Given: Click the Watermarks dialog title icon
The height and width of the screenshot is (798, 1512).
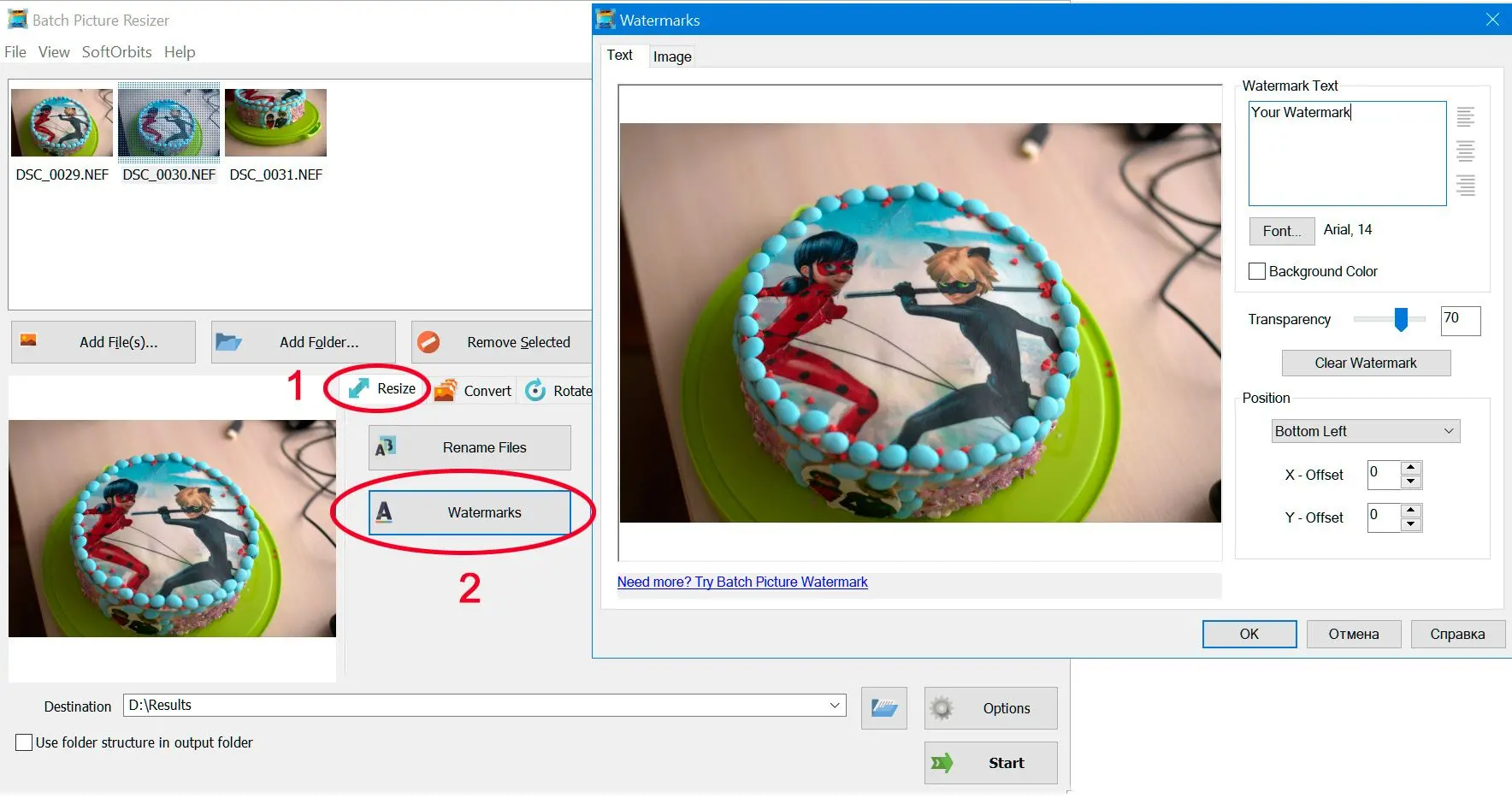Looking at the screenshot, I should click(x=605, y=19).
